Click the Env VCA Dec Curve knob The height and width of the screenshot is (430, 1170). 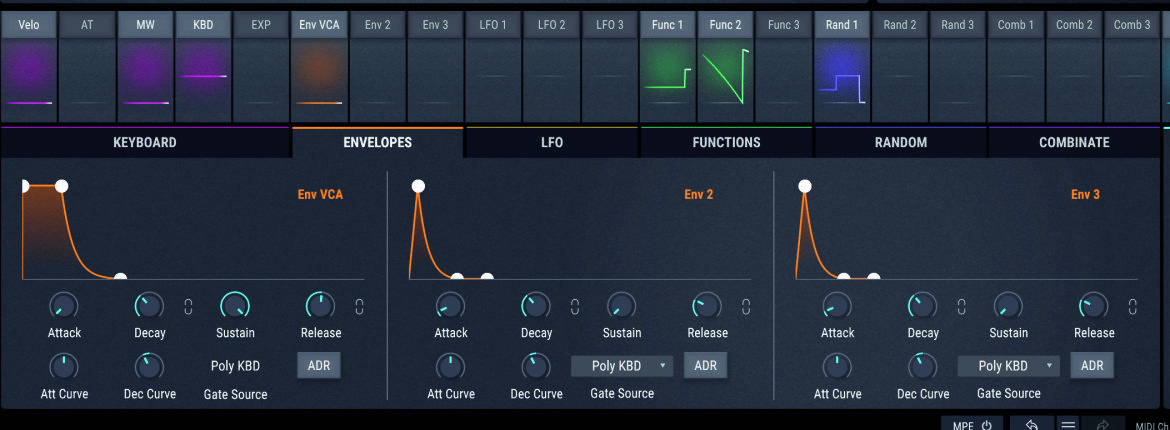tap(149, 366)
